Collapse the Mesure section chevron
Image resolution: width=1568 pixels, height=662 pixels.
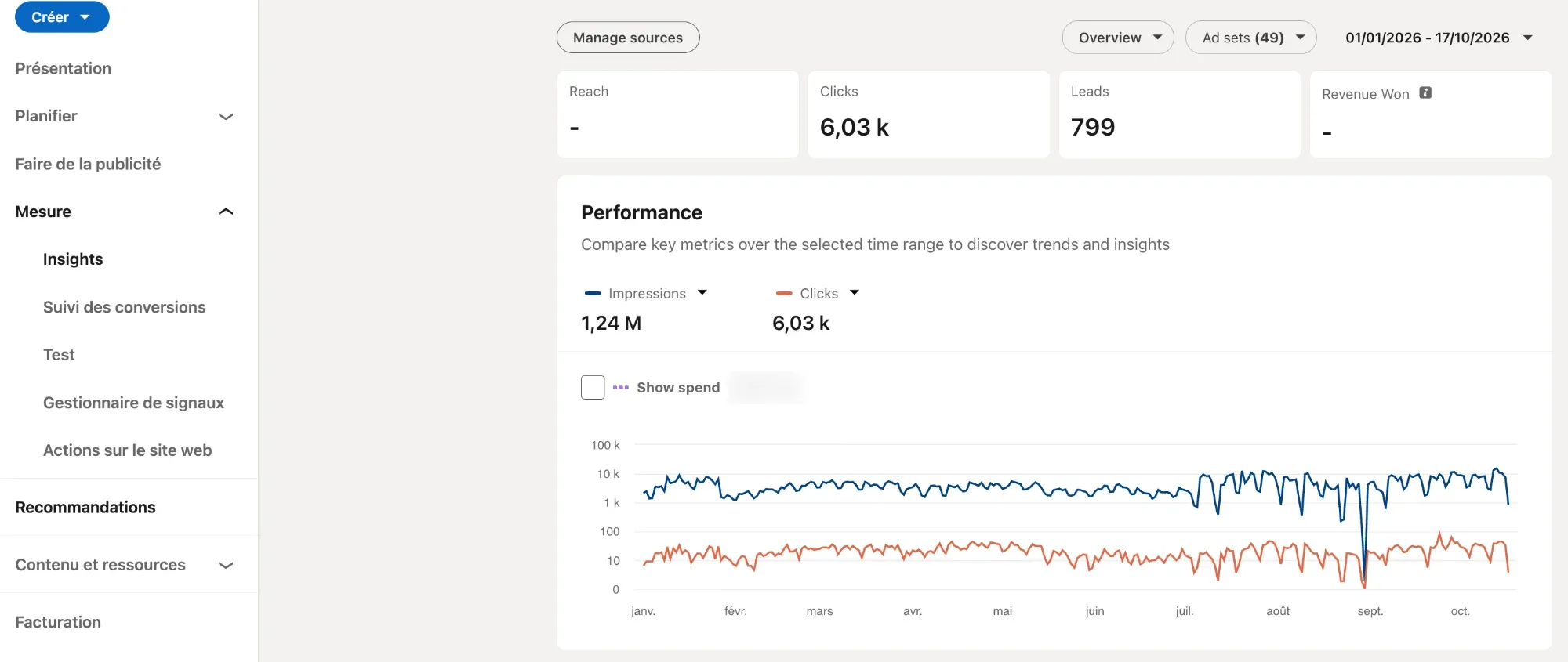[226, 212]
